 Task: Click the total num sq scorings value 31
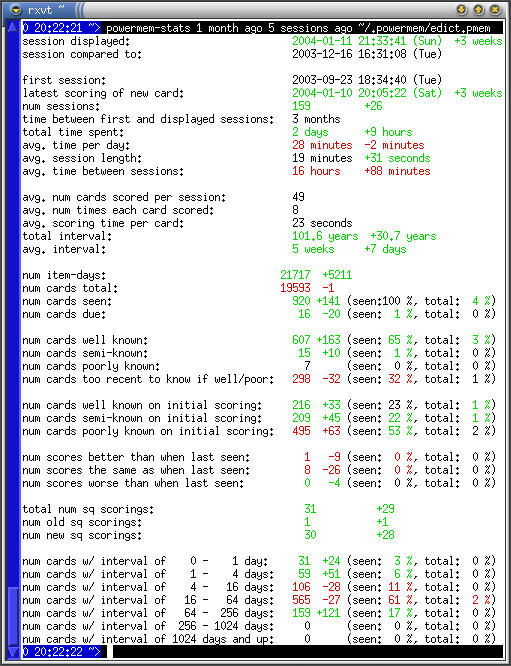point(310,509)
